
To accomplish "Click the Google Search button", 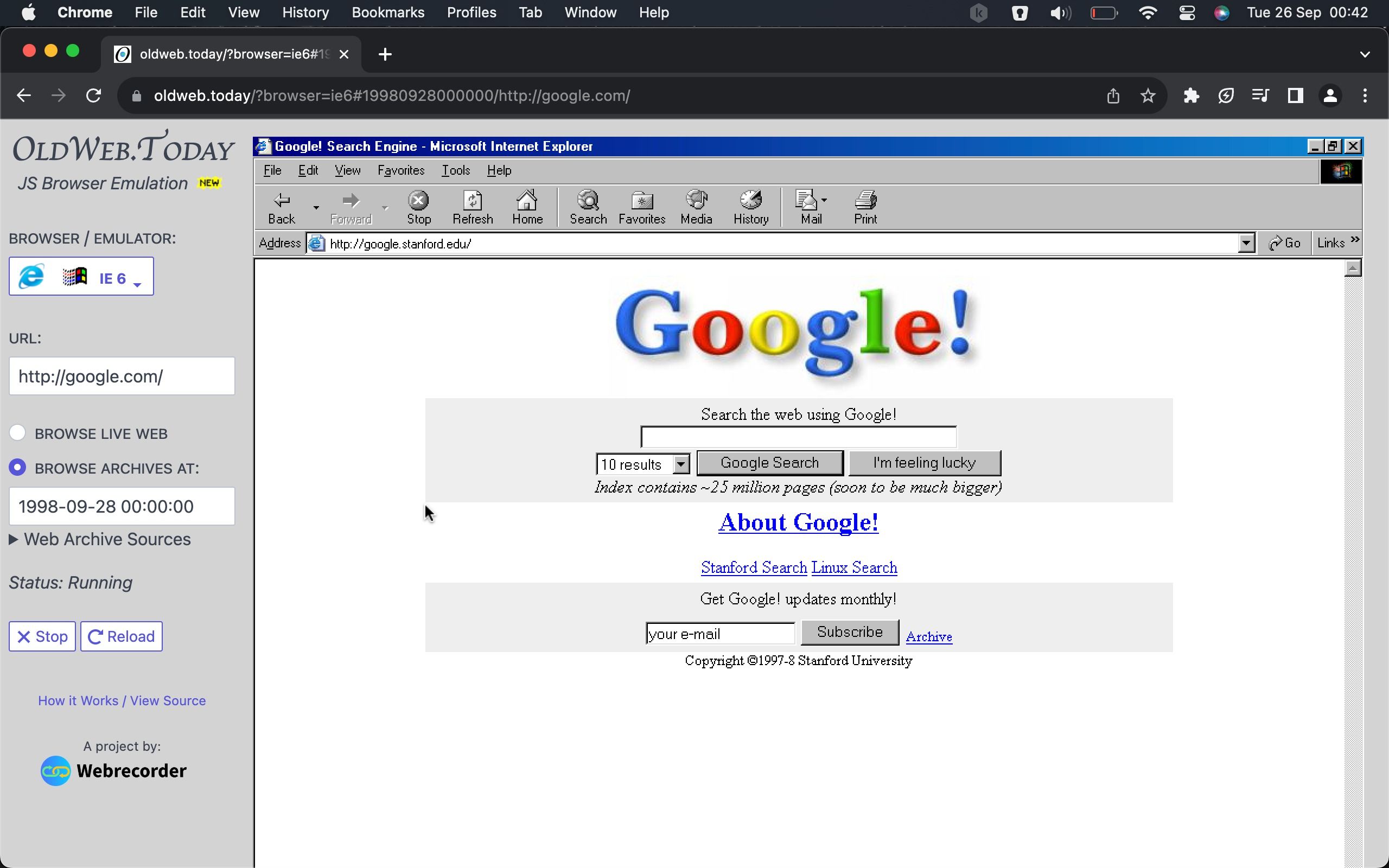I will pyautogui.click(x=769, y=462).
